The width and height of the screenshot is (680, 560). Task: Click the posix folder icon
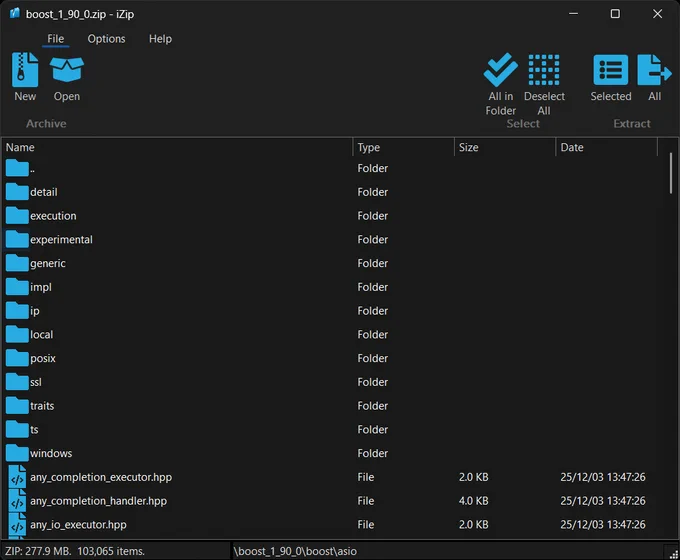tap(17, 358)
